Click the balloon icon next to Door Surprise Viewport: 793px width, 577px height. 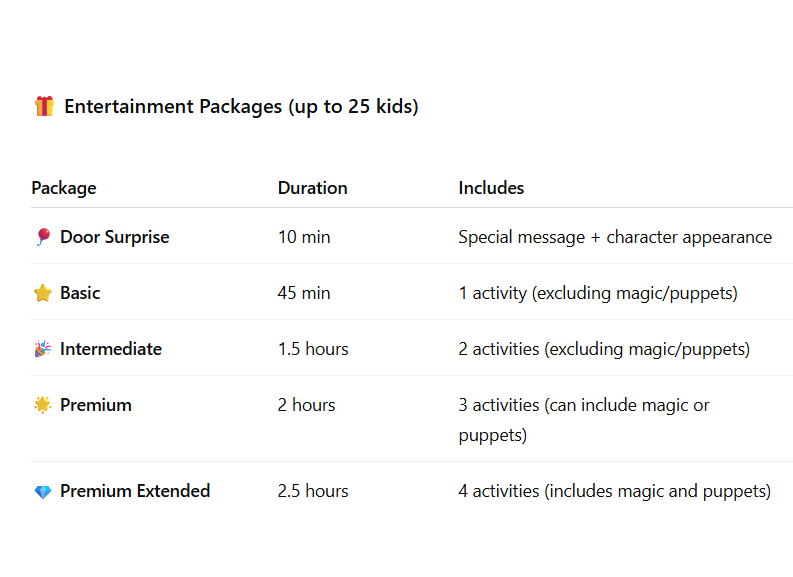pos(43,237)
